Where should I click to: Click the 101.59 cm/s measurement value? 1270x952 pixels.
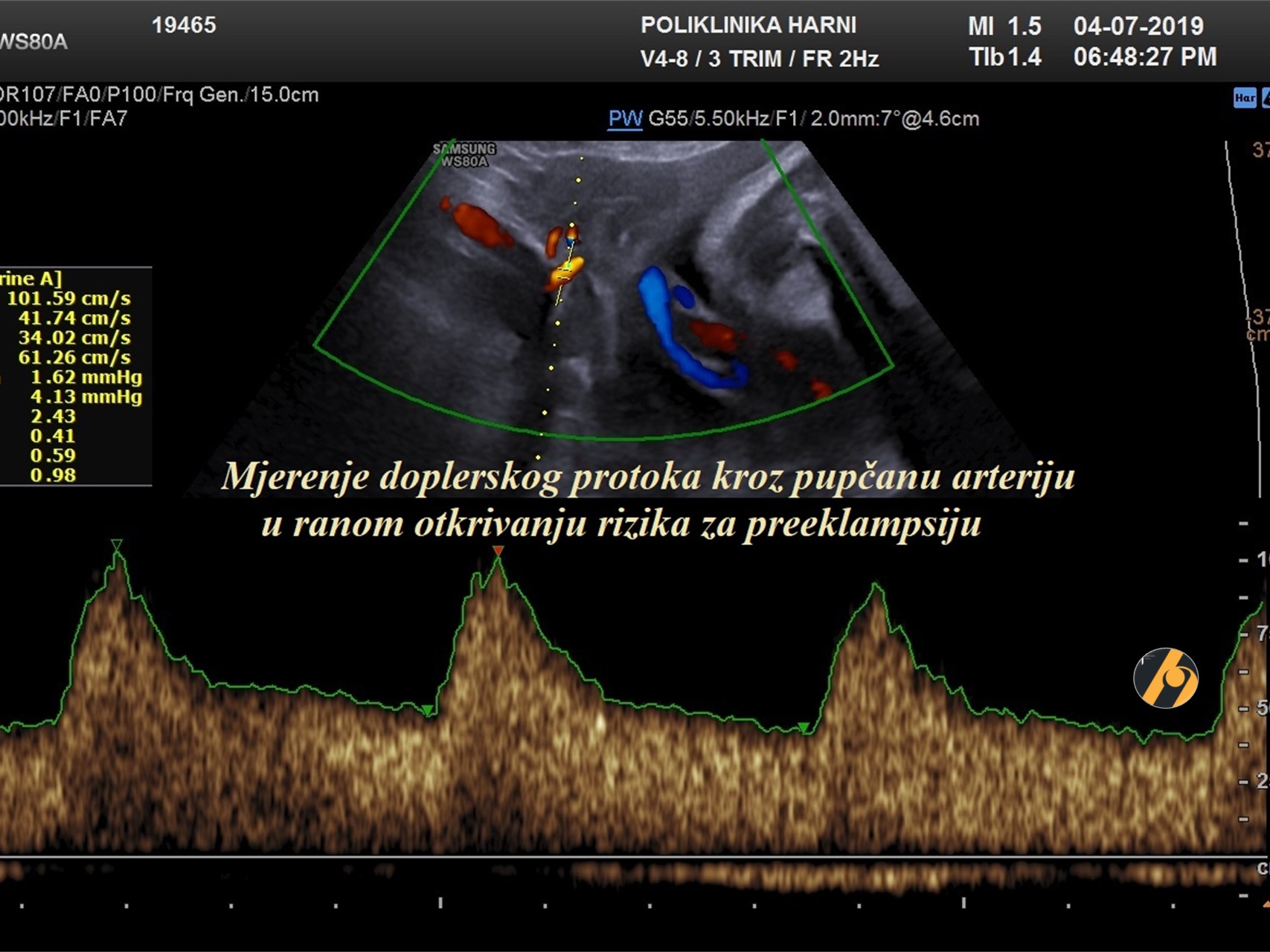[x=68, y=298]
